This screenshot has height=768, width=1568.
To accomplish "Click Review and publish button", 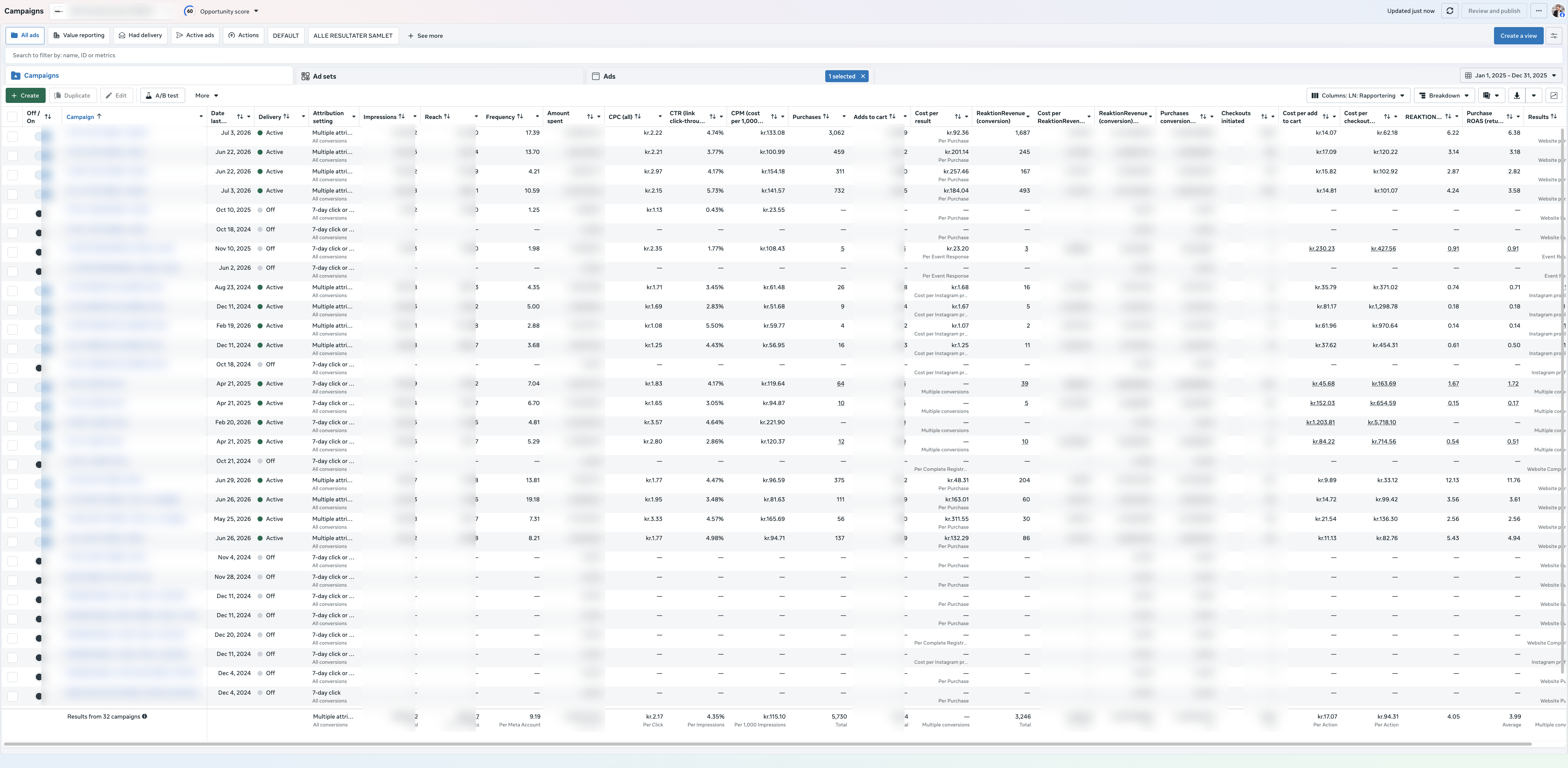I will (1494, 11).
